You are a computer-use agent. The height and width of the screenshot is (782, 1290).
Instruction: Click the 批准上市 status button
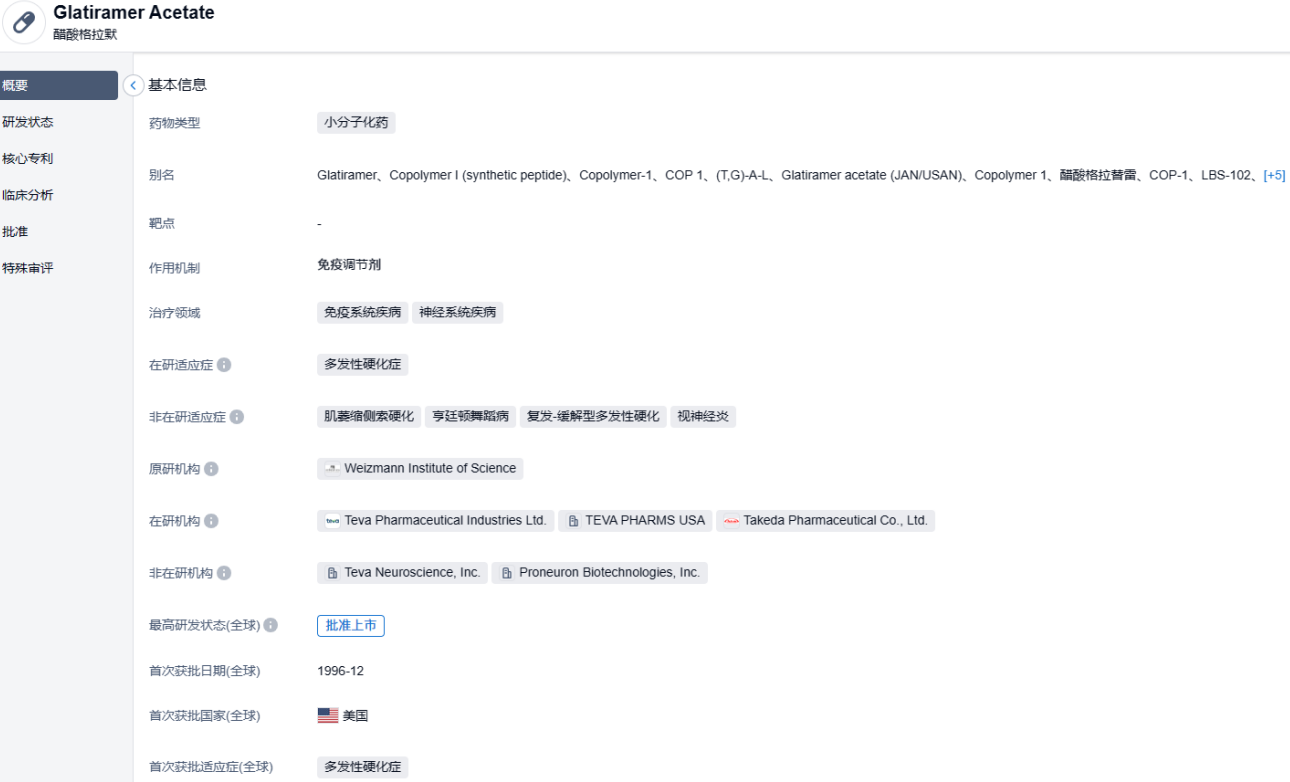(x=351, y=625)
